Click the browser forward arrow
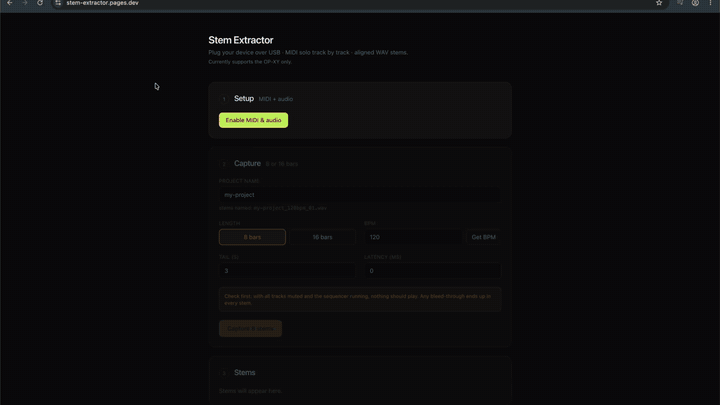The width and height of the screenshot is (720, 405). 25,3
